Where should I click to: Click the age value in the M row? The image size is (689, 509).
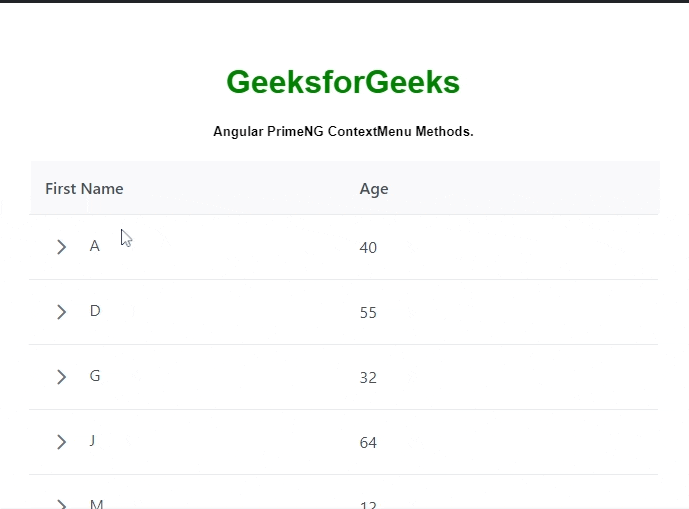[368, 505]
